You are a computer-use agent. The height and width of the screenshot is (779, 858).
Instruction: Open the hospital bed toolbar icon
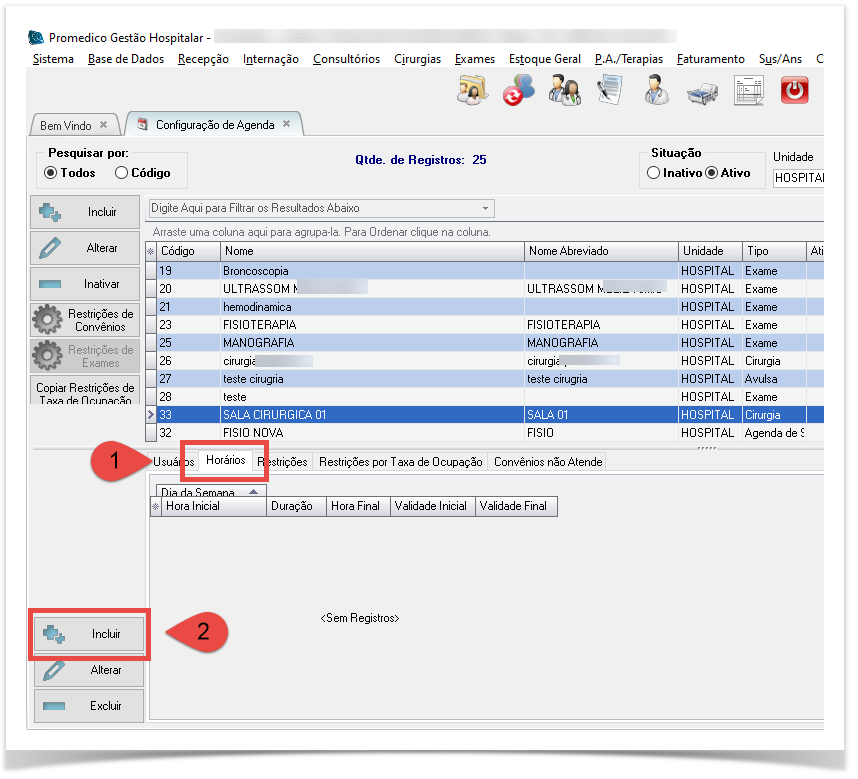[x=702, y=93]
